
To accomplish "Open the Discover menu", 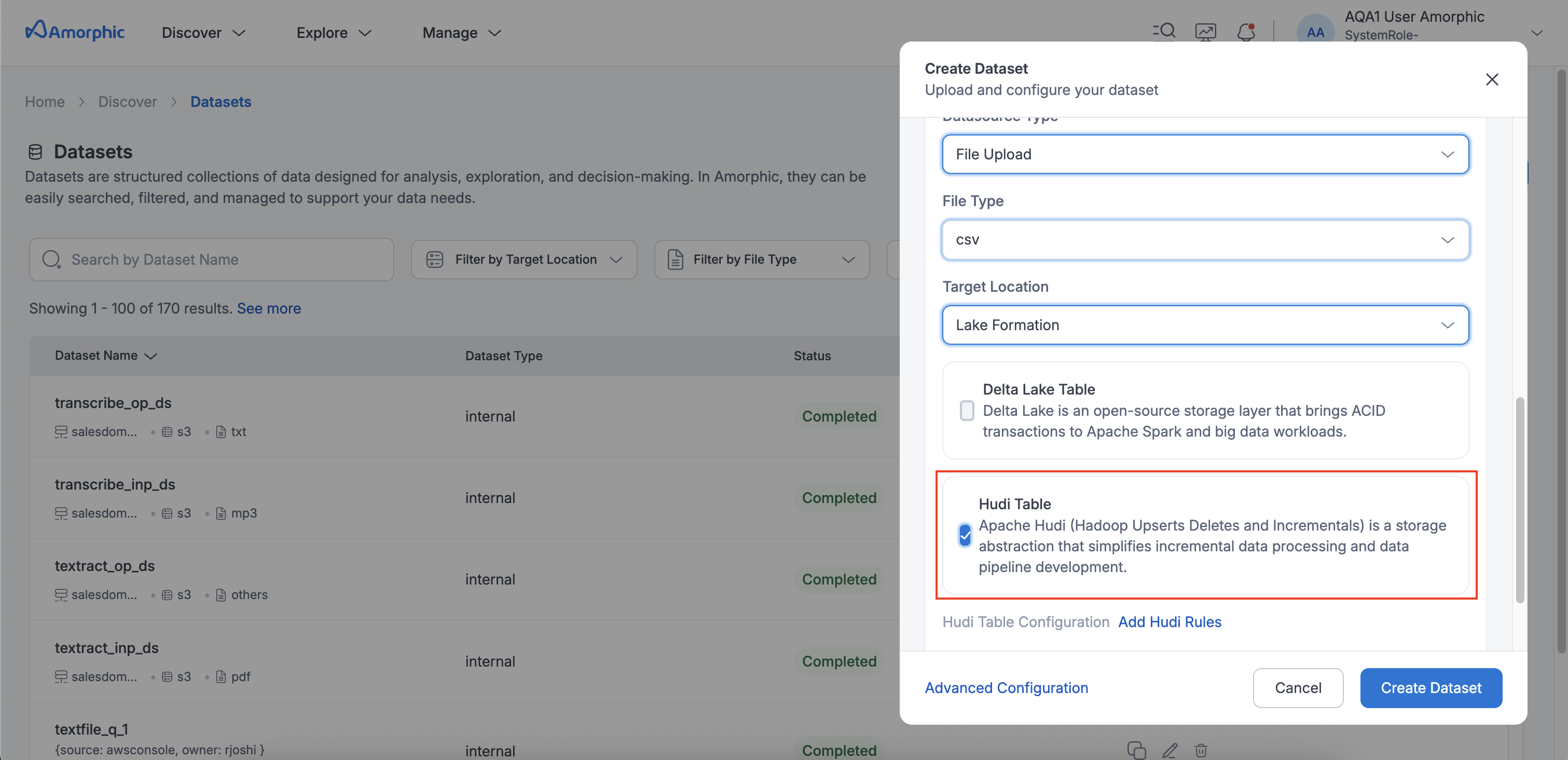I will click(x=203, y=32).
